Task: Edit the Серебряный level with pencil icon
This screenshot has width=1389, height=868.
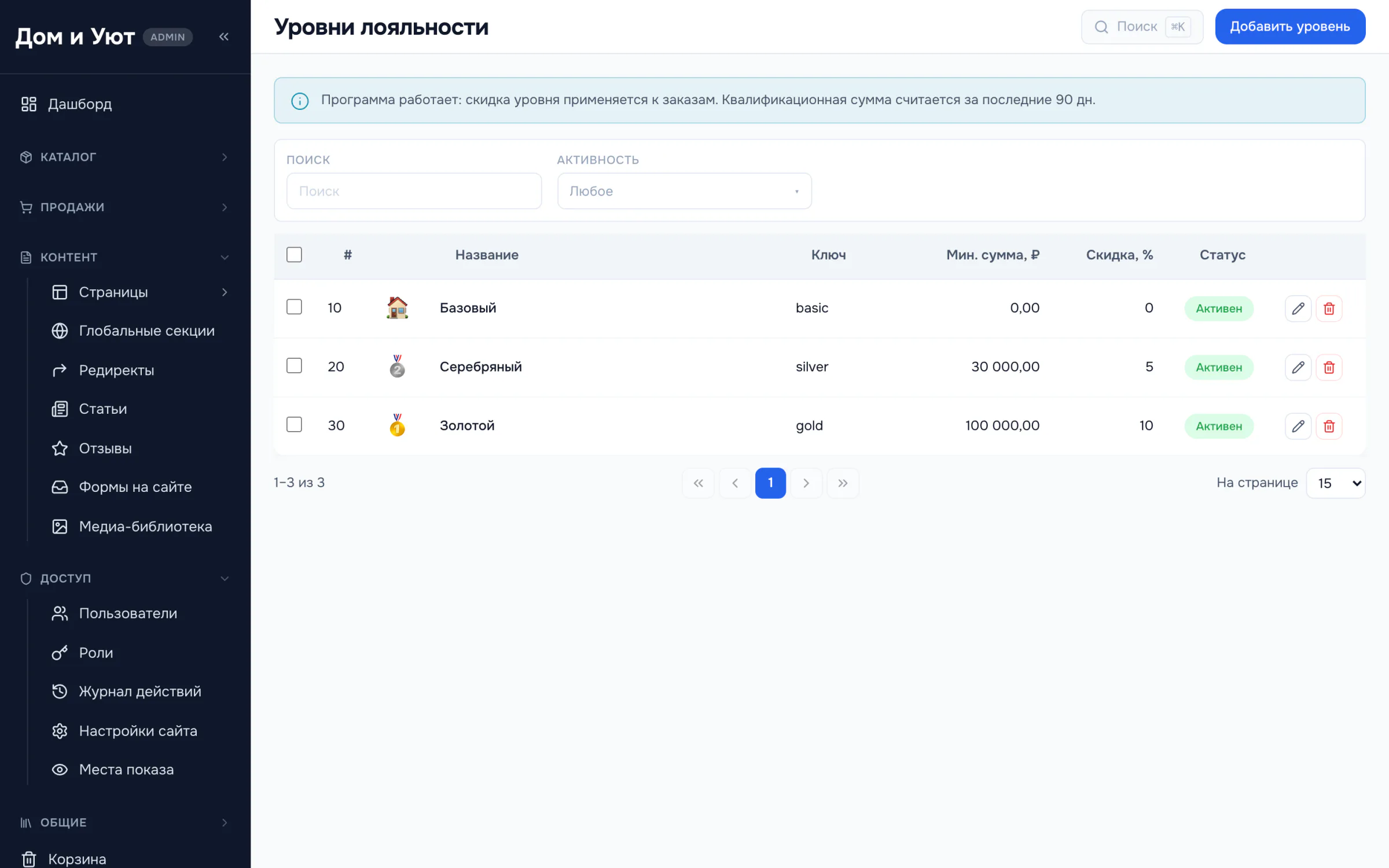Action: 1298,367
